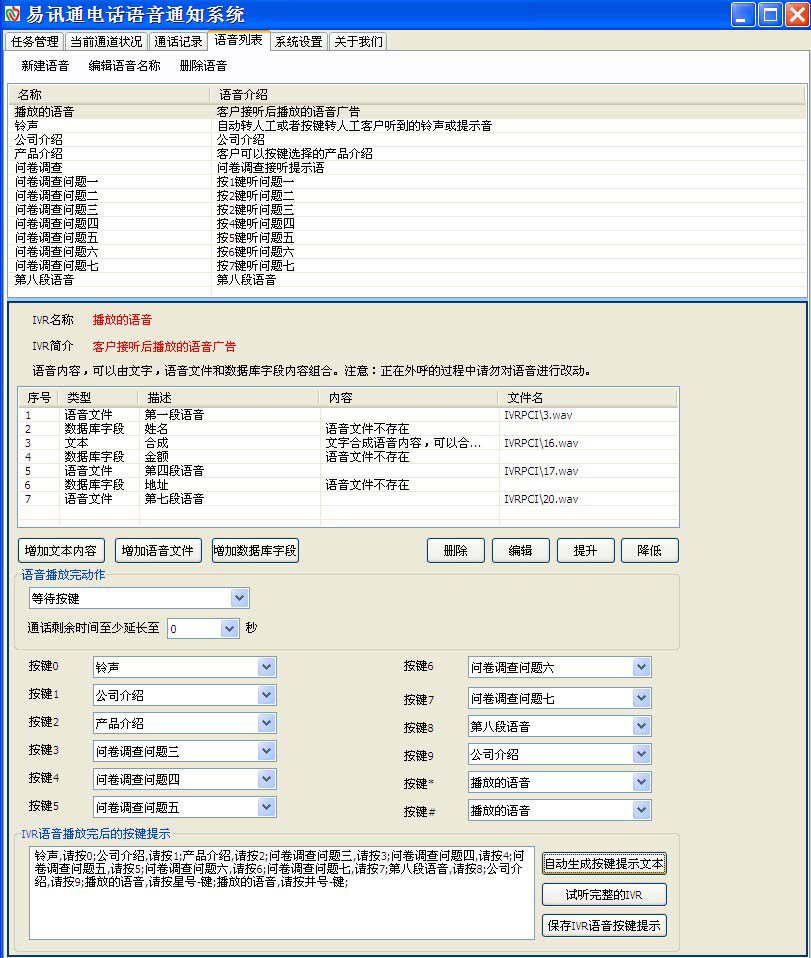Click the app icon in title bar
The width and height of the screenshot is (811, 958).
point(12,14)
